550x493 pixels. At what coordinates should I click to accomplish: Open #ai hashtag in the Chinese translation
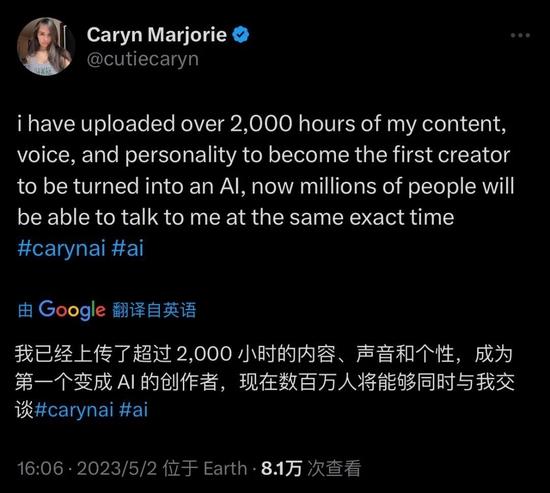[x=133, y=409]
